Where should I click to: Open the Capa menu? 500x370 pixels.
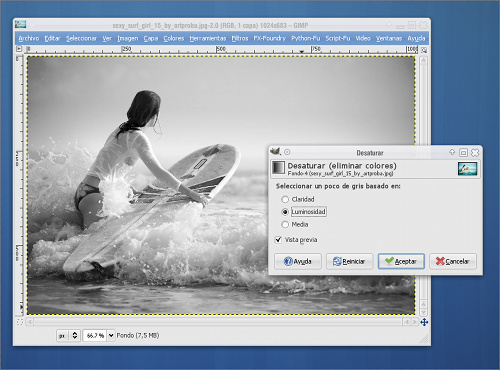pyautogui.click(x=151, y=38)
